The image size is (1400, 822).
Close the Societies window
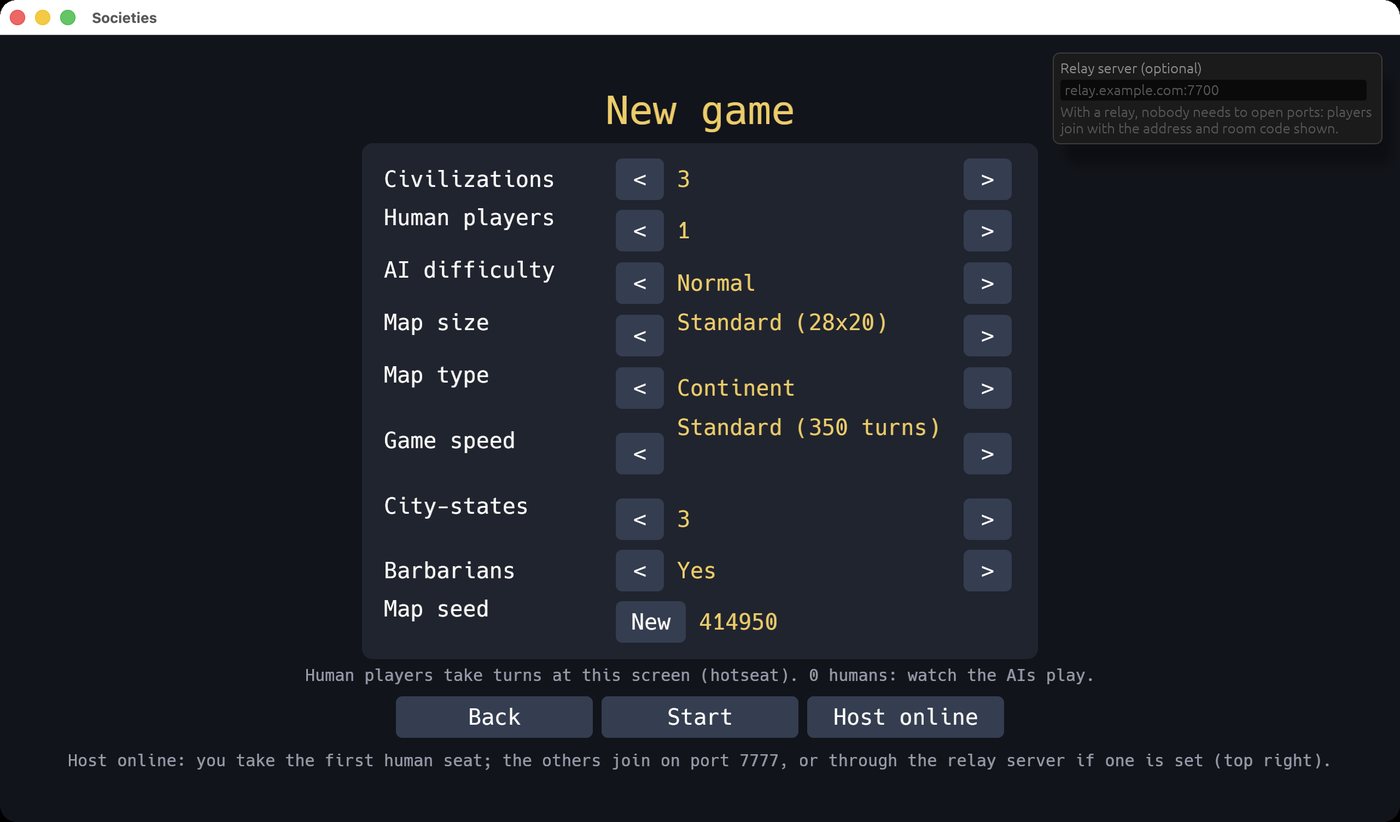click(x=17, y=18)
